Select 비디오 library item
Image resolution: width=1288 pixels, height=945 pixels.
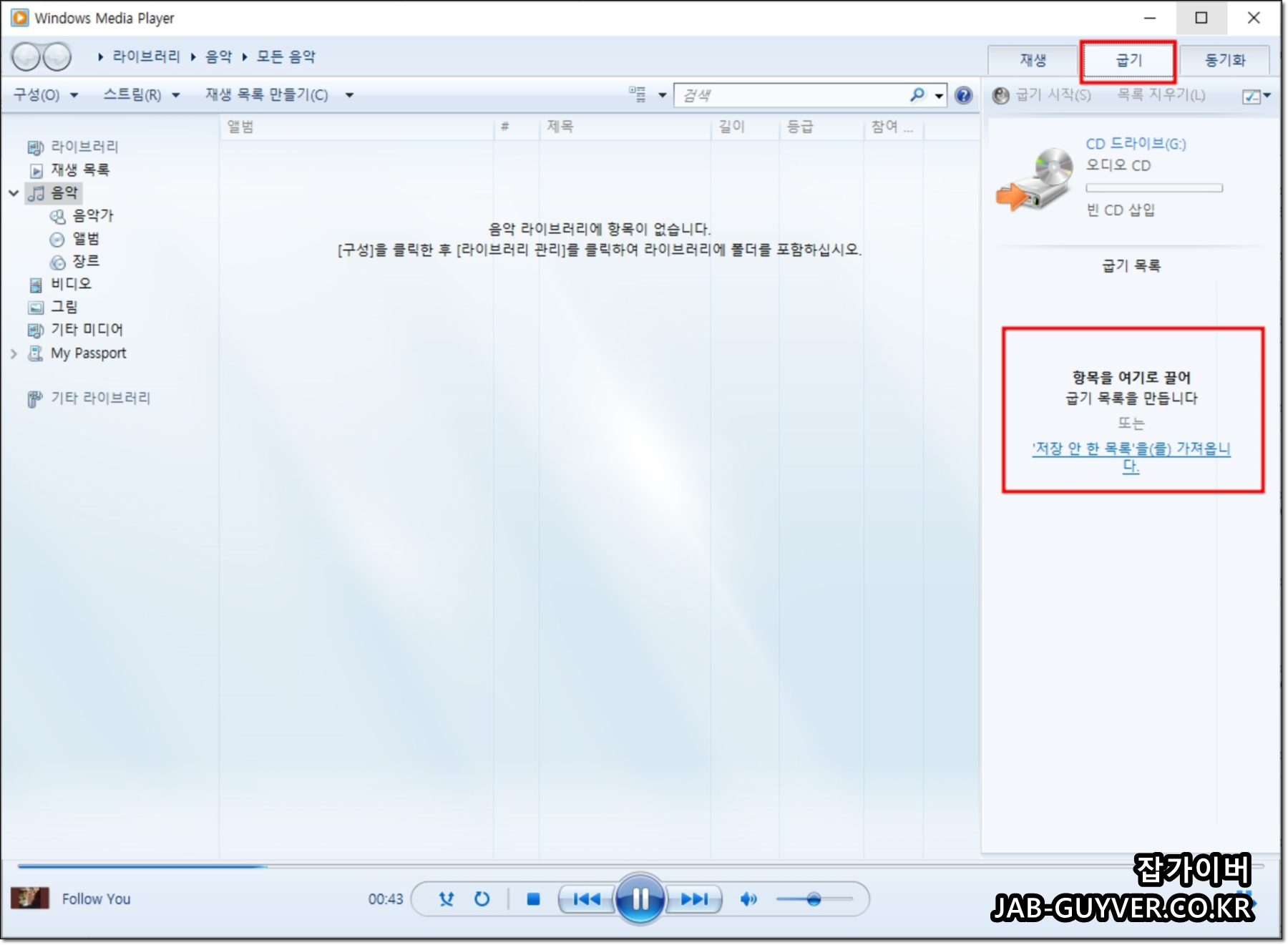coord(71,284)
